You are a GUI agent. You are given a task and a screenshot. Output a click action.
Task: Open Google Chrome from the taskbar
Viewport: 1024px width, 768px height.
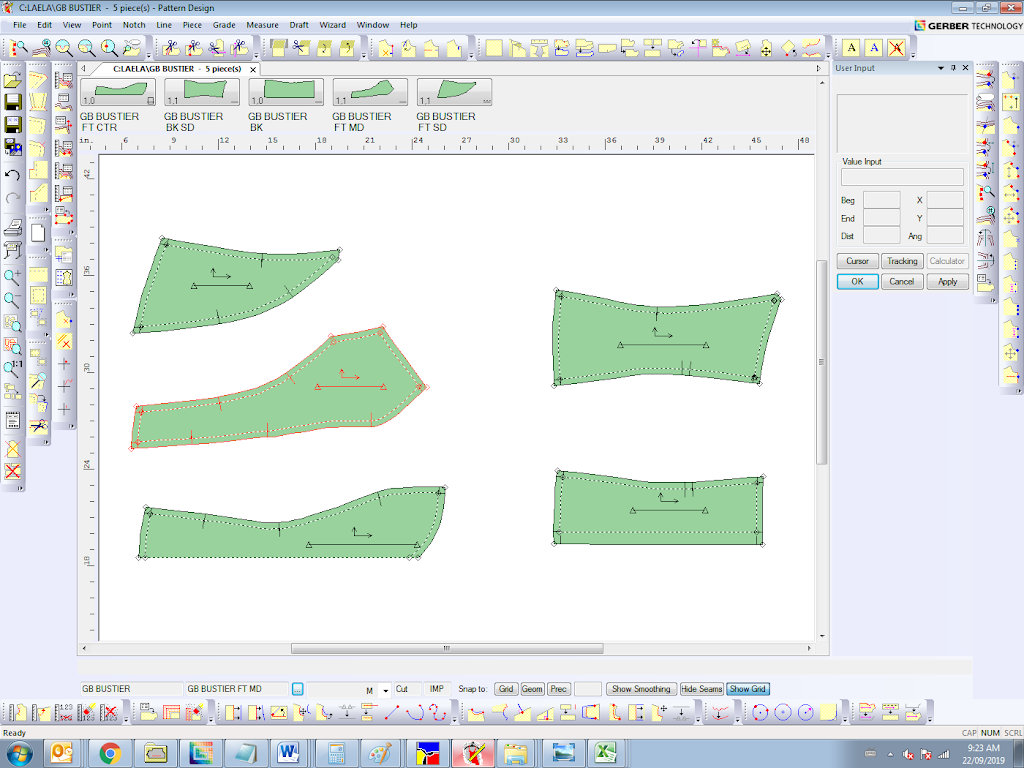[110, 753]
